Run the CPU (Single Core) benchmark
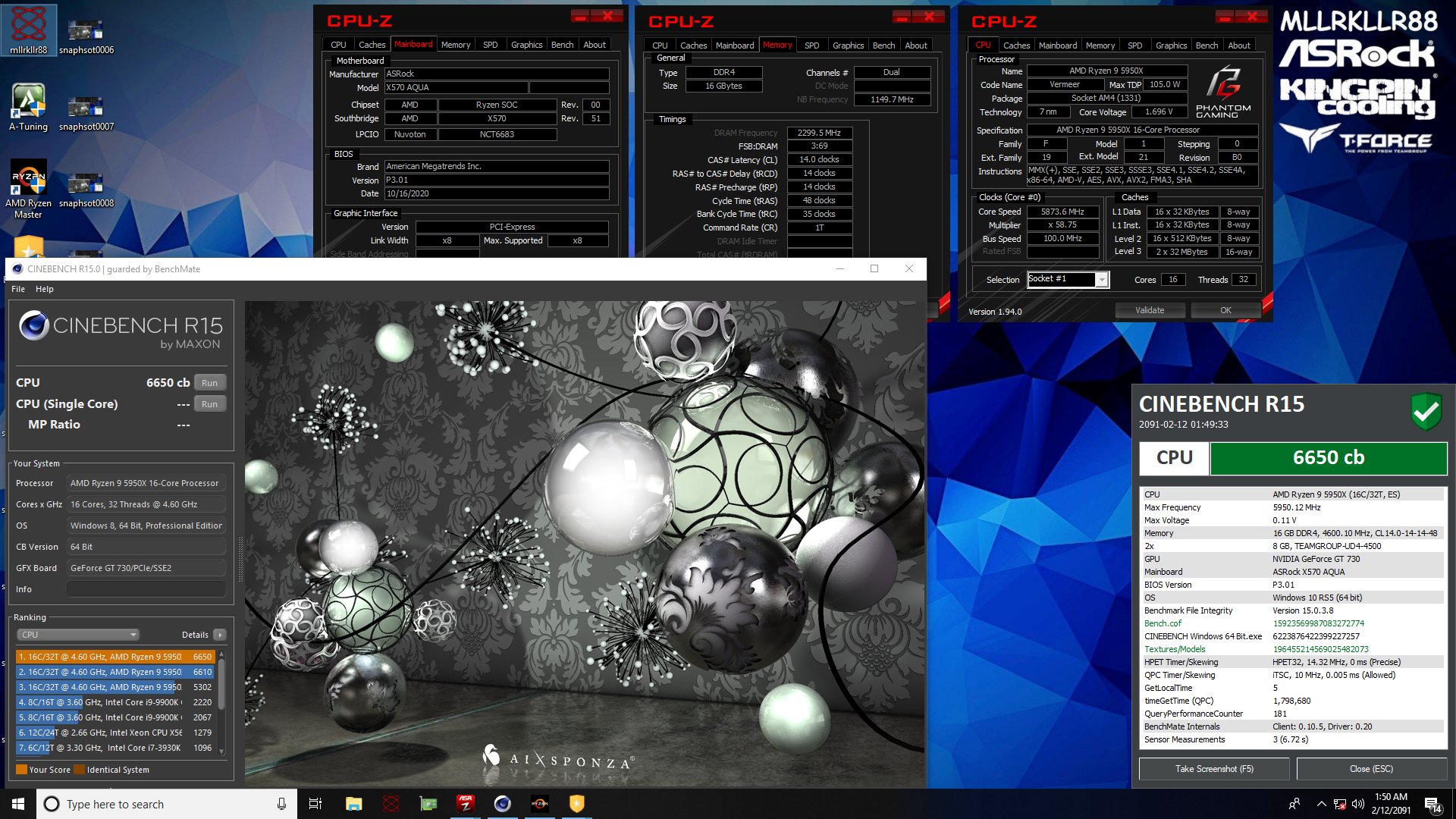1456x819 pixels. (x=210, y=404)
